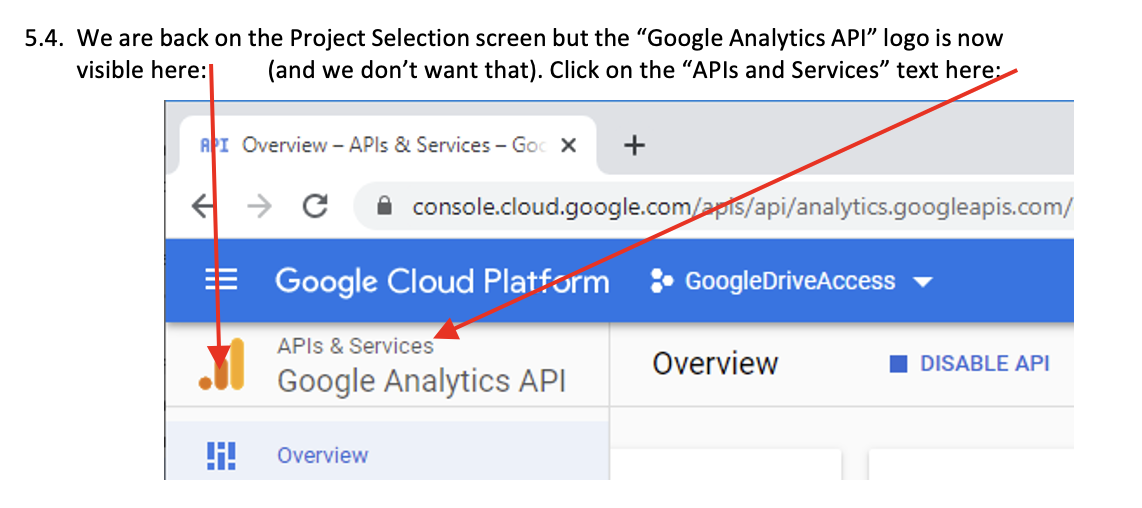Screen dimensions: 1142x508
Task: Click the Google Analytics bar-chart logo
Action: [222, 364]
